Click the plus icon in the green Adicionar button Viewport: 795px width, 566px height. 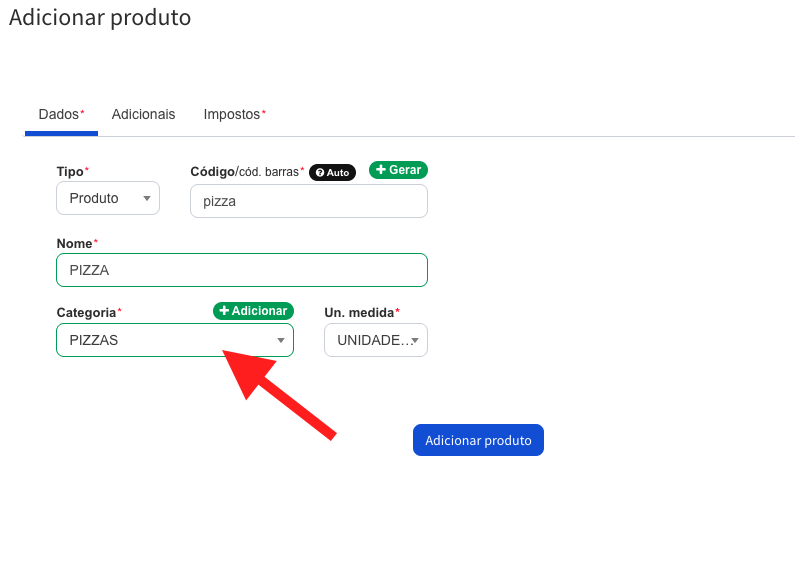224,310
